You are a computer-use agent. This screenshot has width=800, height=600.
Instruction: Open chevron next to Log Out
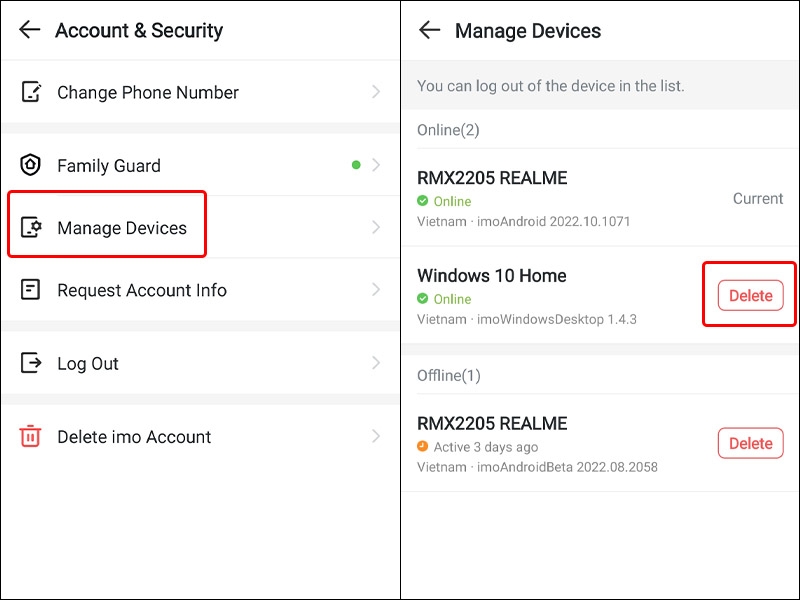[376, 363]
